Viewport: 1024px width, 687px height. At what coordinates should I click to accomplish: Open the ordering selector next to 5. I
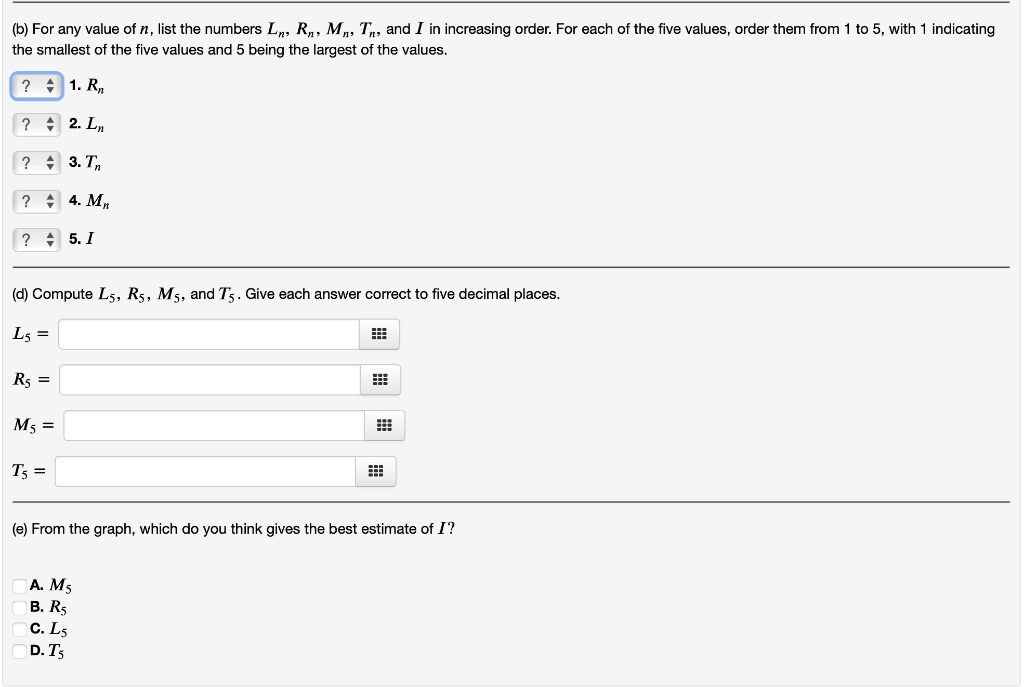[x=36, y=238]
